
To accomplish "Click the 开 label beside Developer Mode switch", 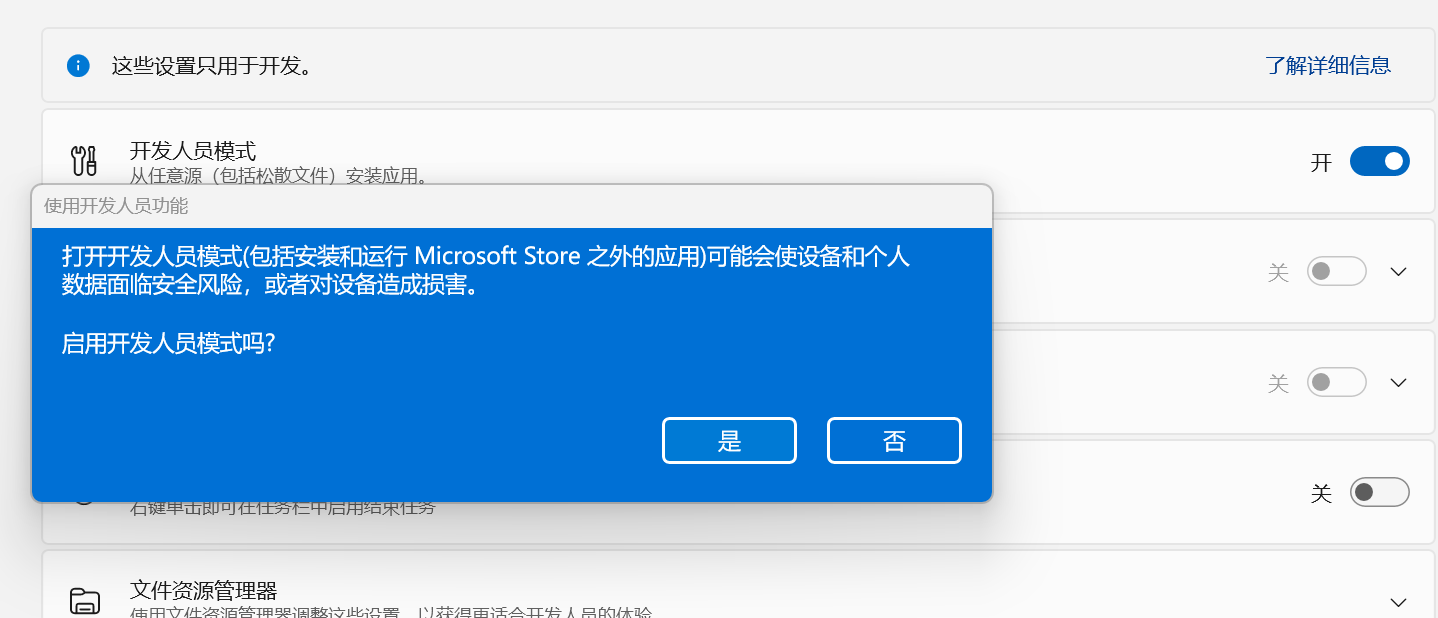I will [x=1321, y=162].
